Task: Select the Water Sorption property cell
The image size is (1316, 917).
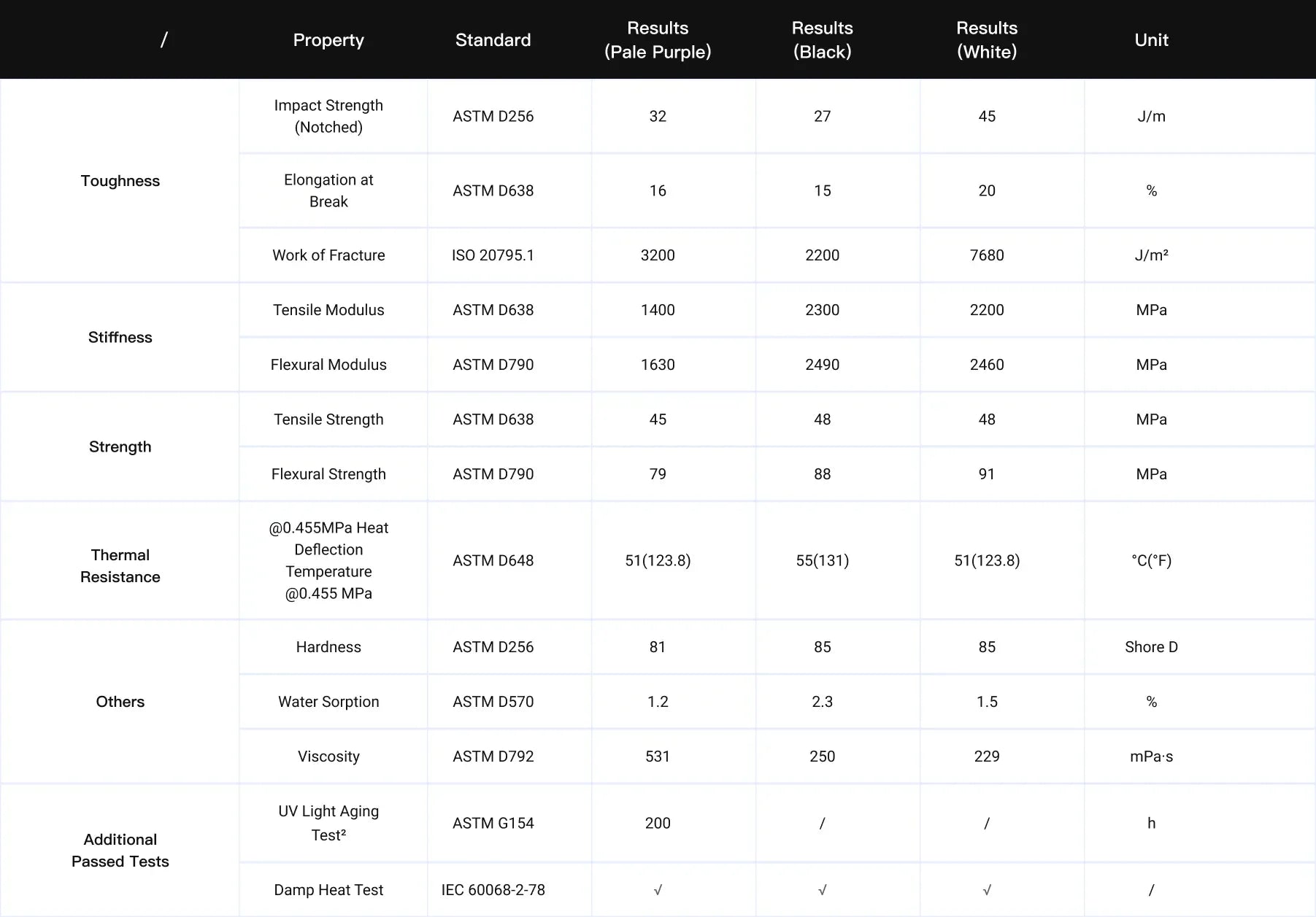Action: click(x=328, y=702)
